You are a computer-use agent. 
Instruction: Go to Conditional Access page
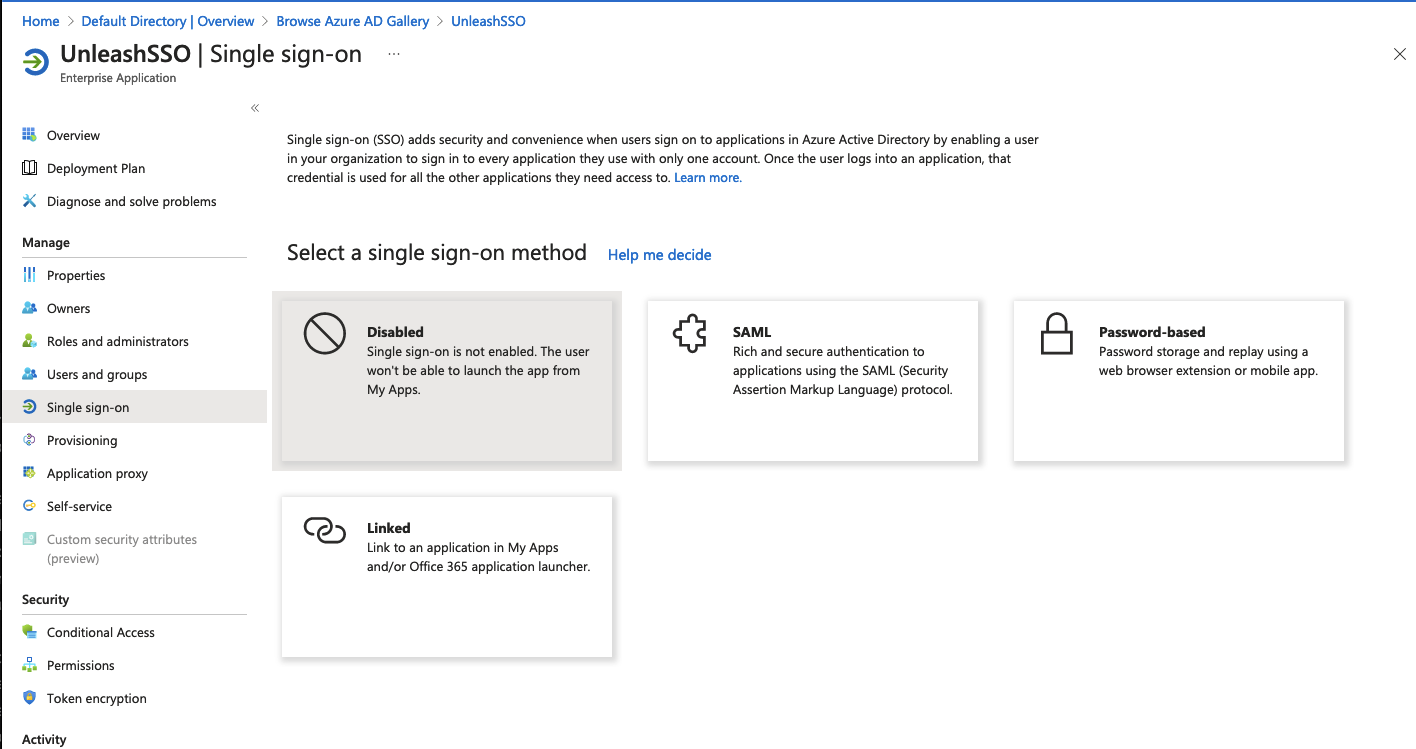[x=100, y=632]
